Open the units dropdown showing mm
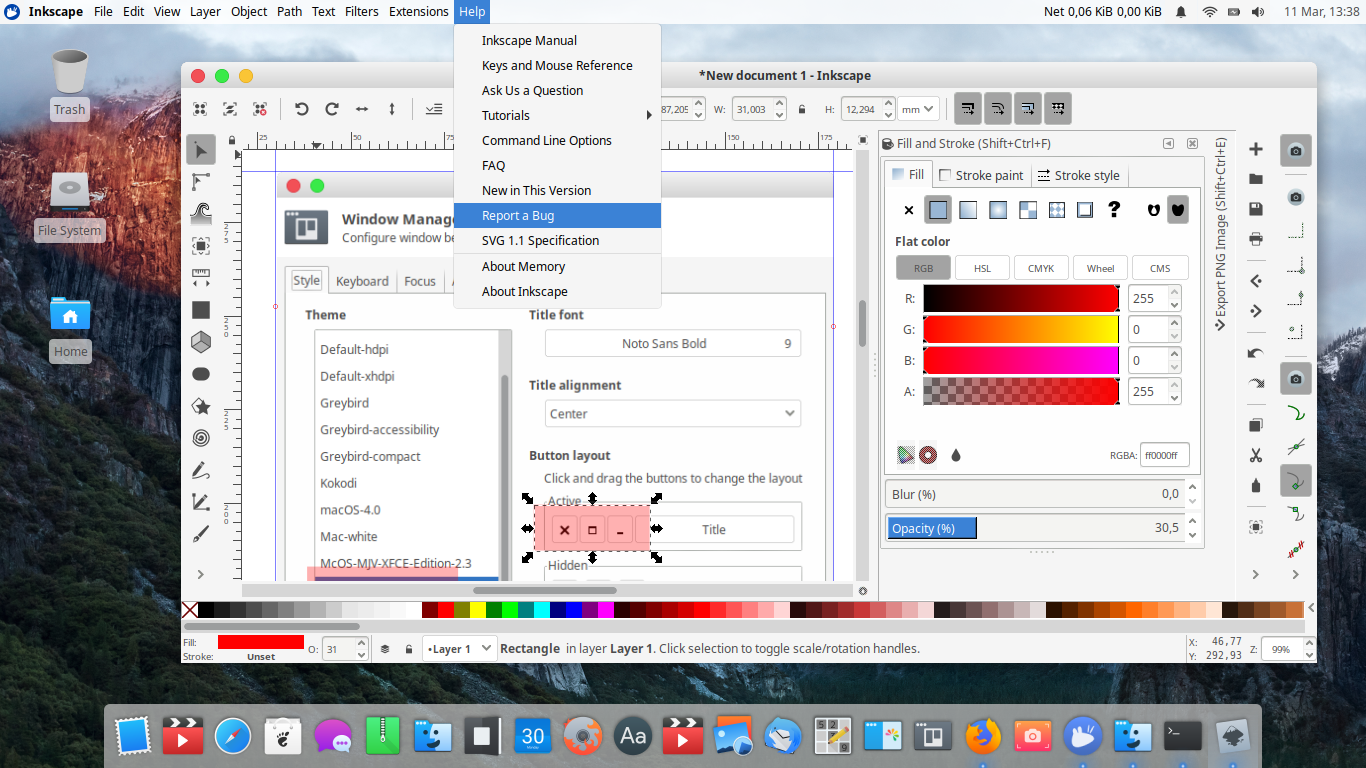 pos(918,108)
